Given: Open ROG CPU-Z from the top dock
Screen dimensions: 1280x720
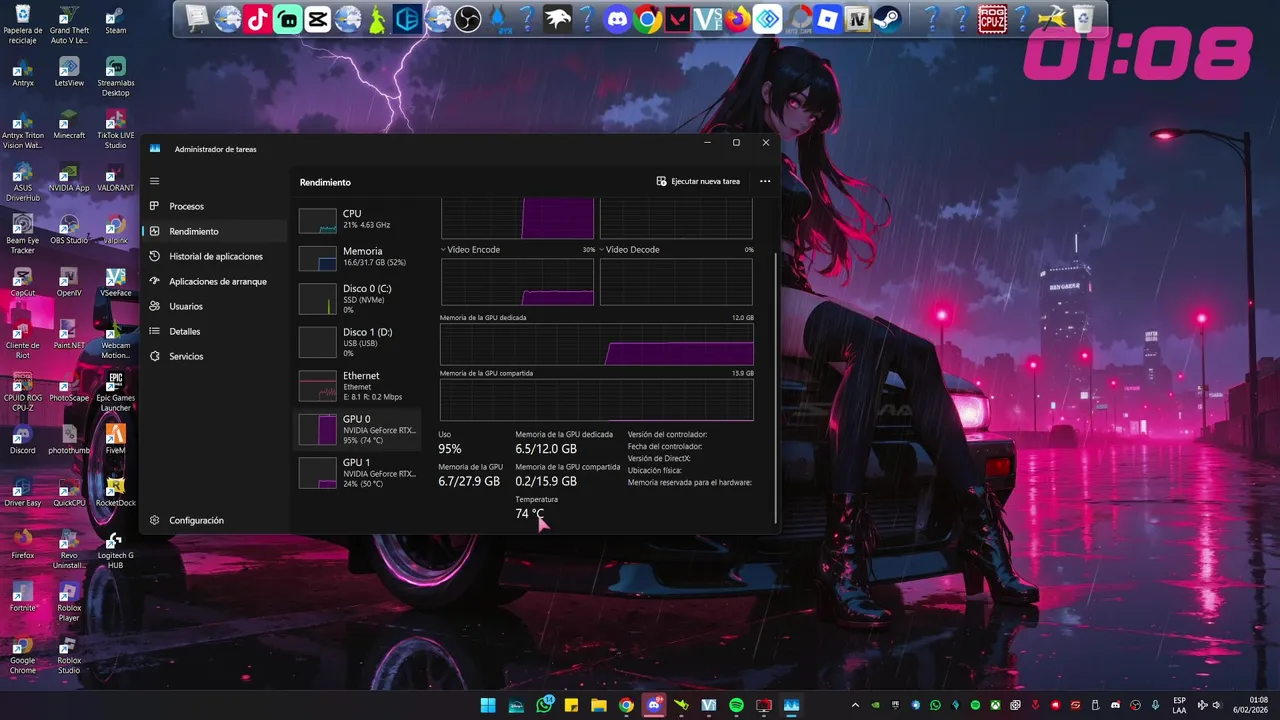Looking at the screenshot, I should click(992, 19).
